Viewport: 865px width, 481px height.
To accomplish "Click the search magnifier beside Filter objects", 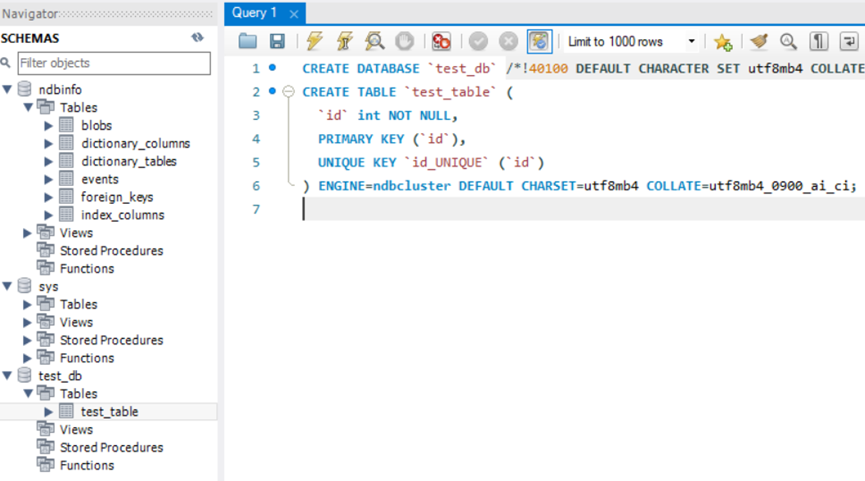I will coord(6,63).
